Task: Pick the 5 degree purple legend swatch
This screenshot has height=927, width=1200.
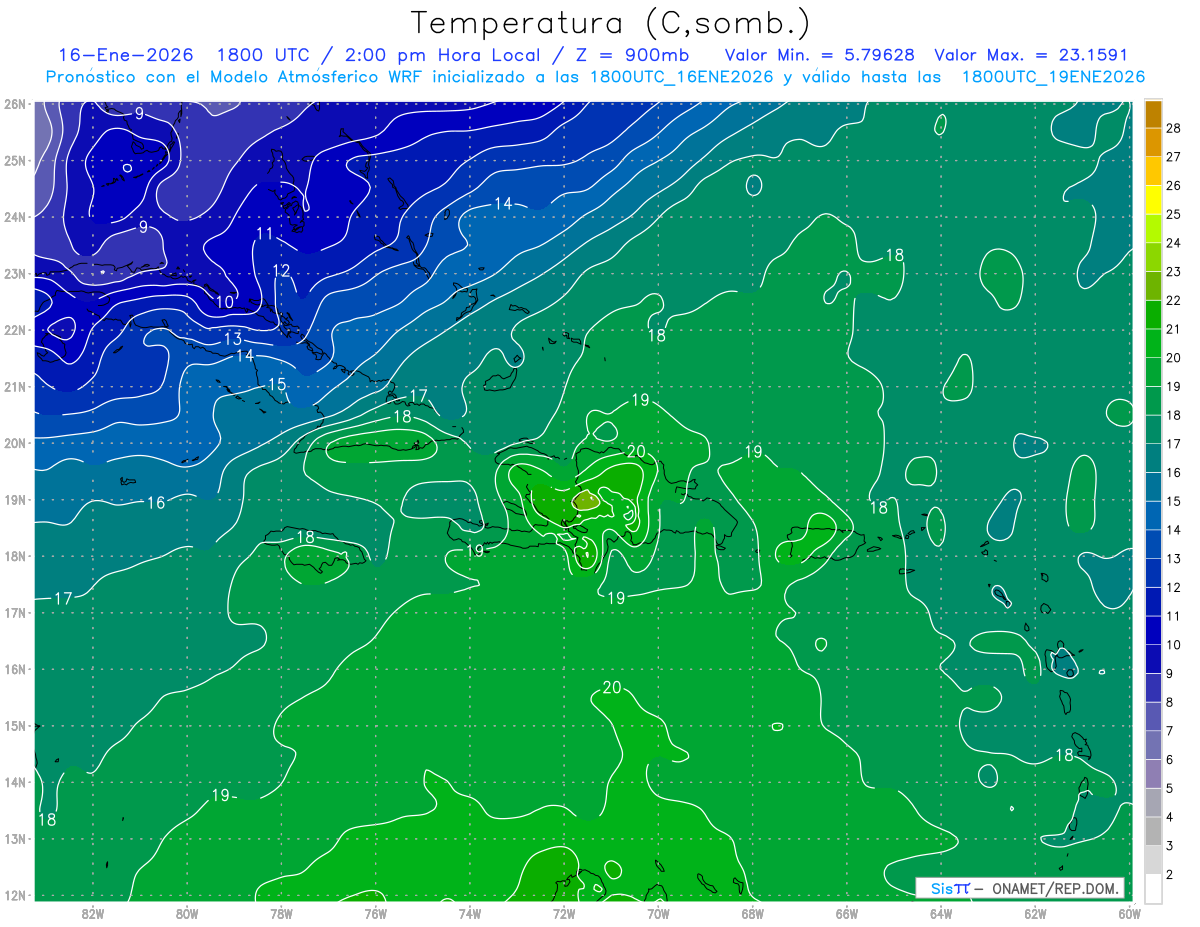Action: (x=1153, y=774)
